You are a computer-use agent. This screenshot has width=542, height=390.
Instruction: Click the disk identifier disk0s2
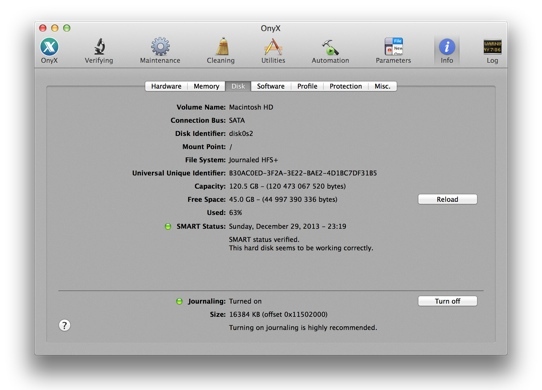[x=241, y=133]
